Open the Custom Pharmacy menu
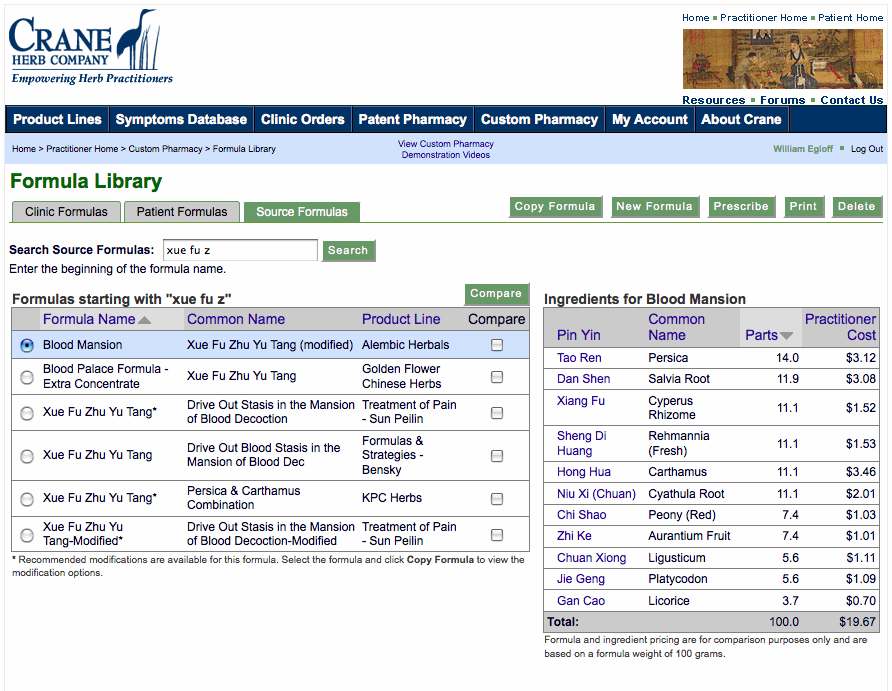 click(539, 119)
